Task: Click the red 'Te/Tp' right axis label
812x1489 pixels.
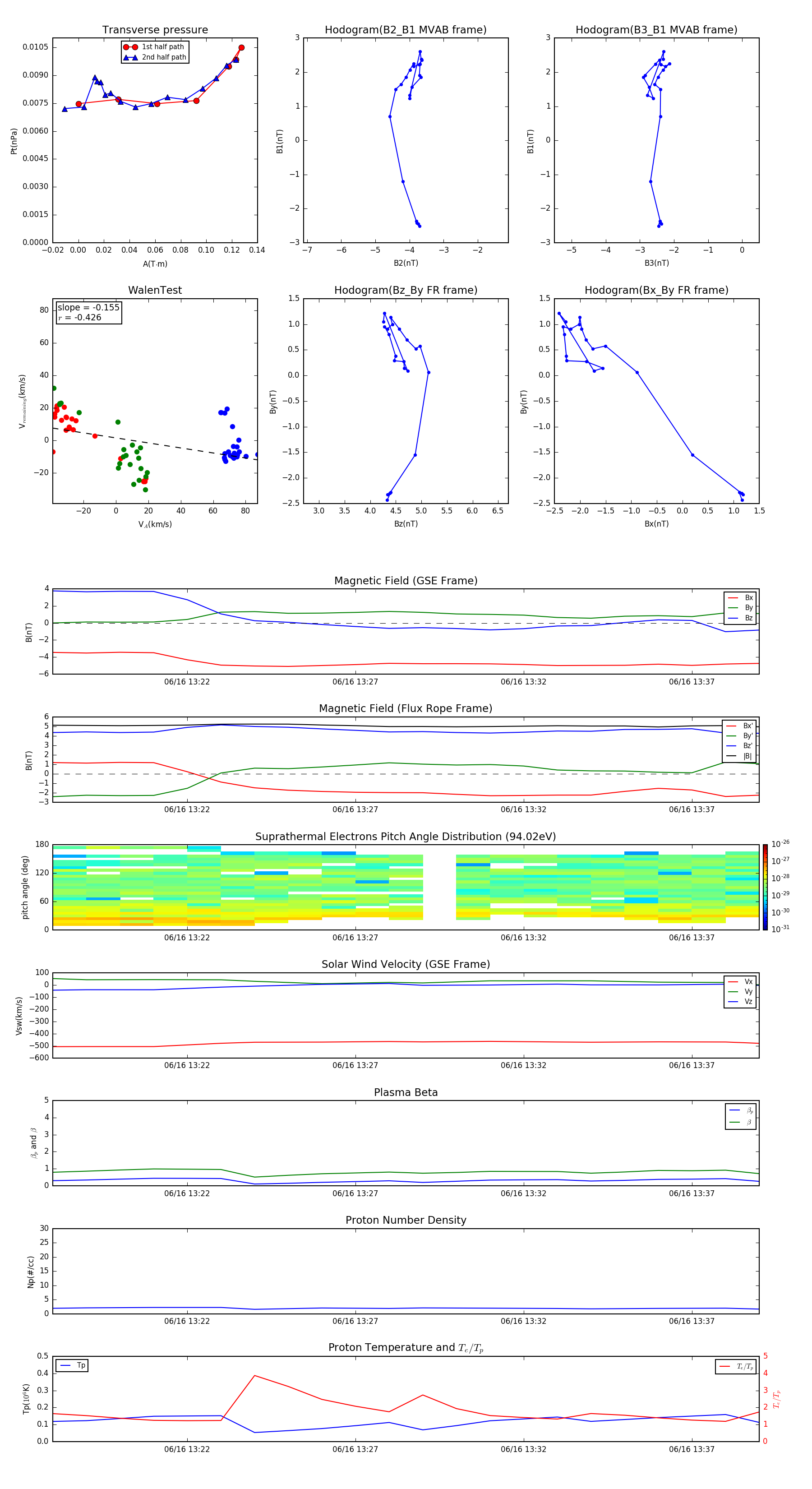Action: point(777,1399)
